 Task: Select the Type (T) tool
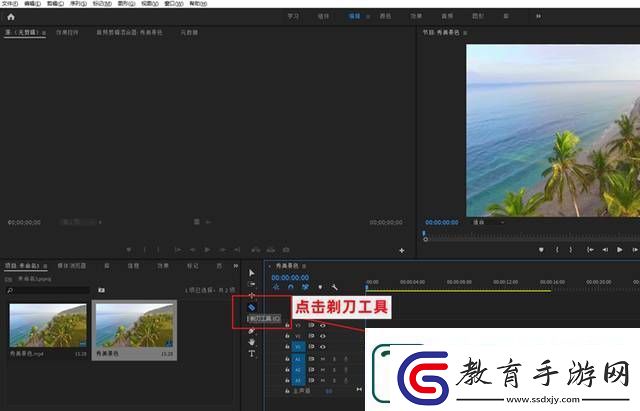251,353
